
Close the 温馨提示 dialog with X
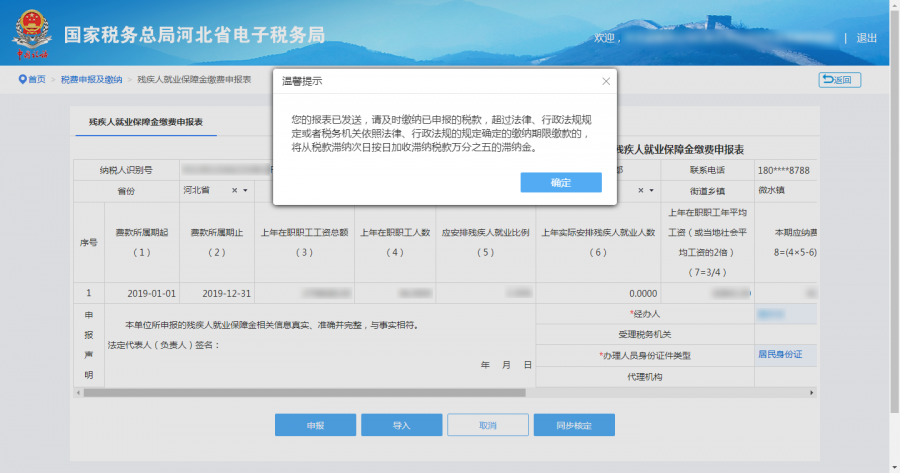[x=605, y=81]
